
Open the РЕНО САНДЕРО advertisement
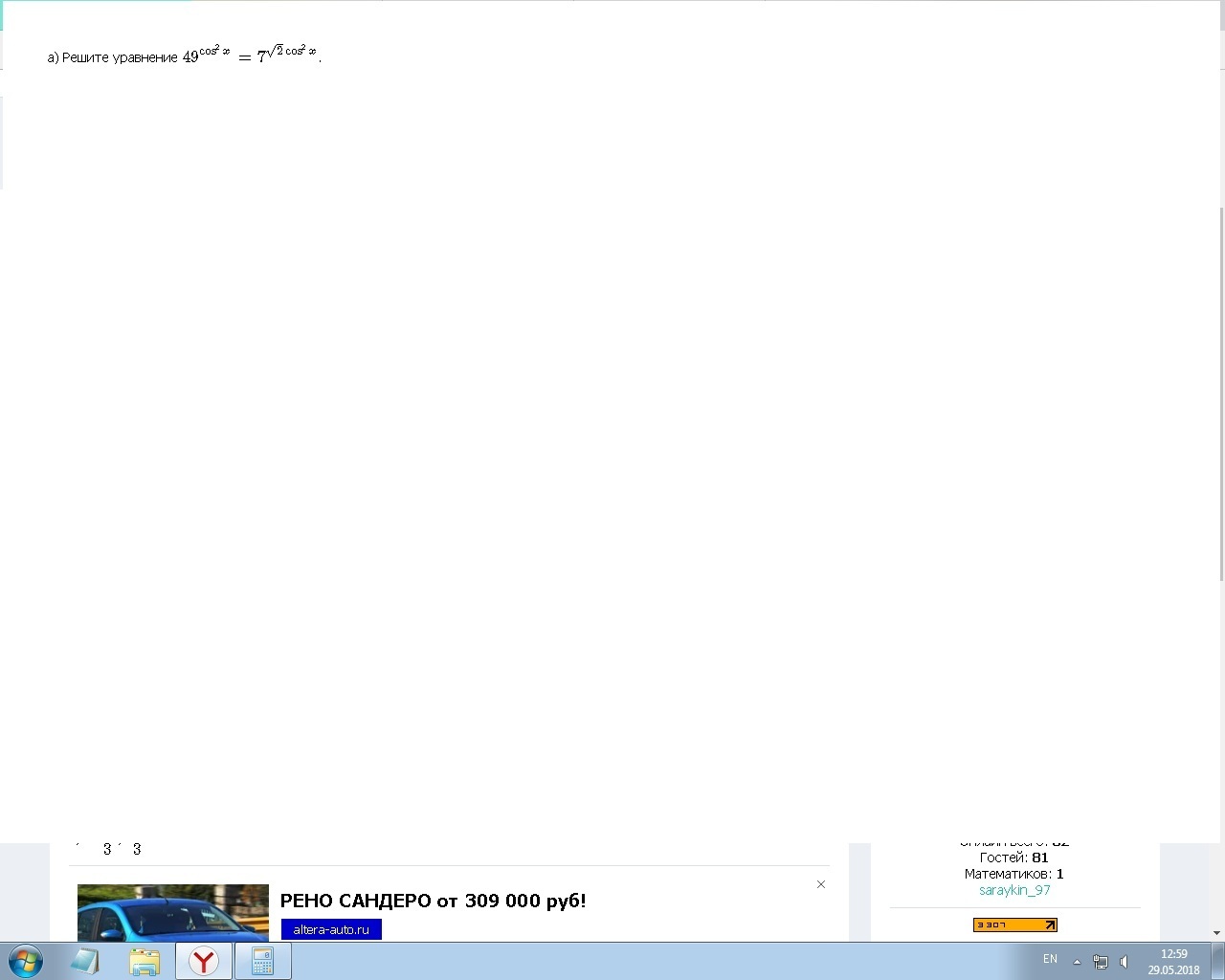434,901
